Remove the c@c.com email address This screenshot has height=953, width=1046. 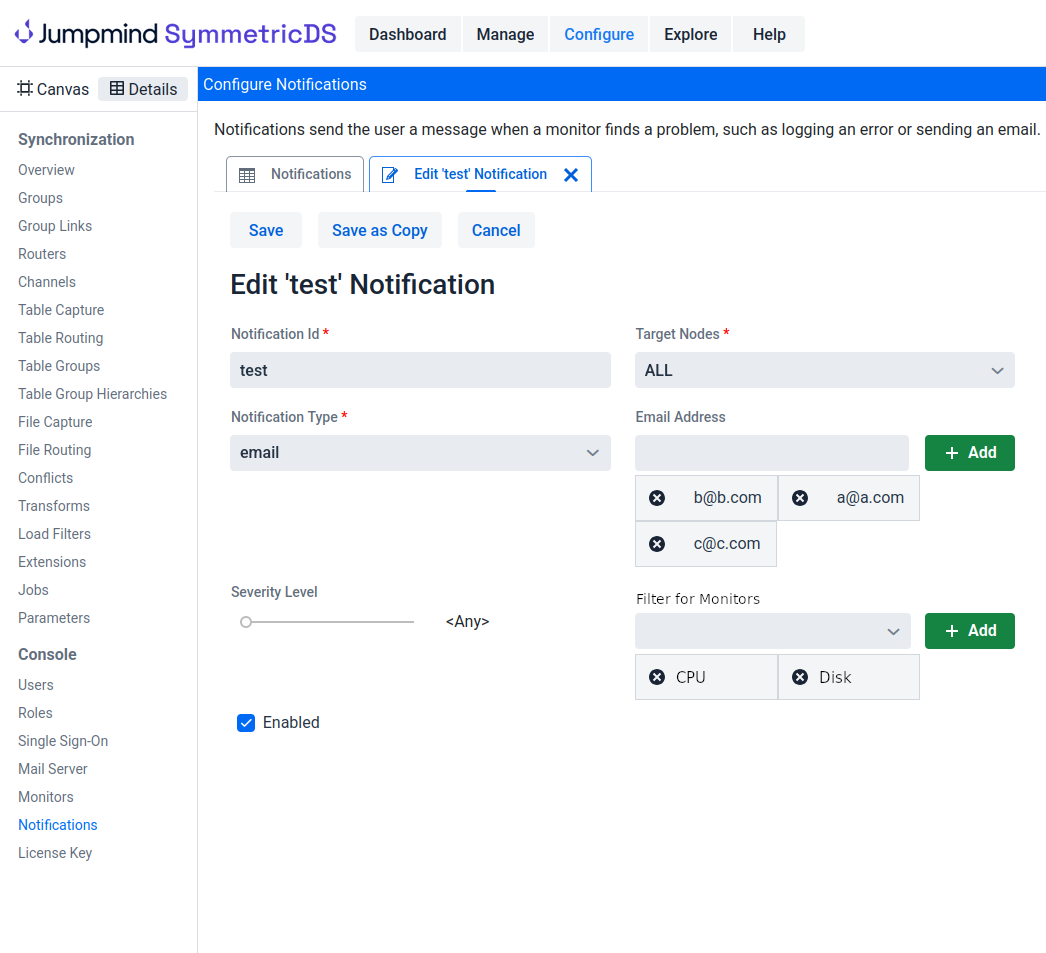[x=657, y=544]
